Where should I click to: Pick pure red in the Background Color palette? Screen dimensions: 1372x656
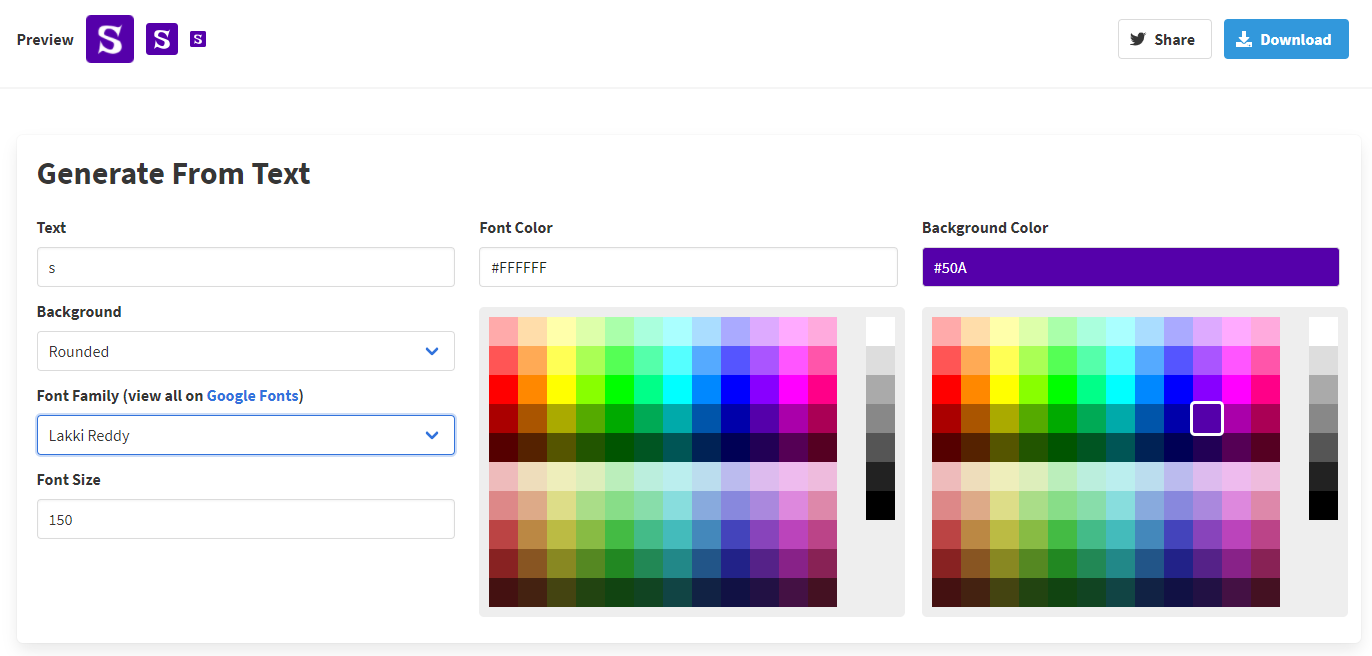(946, 389)
